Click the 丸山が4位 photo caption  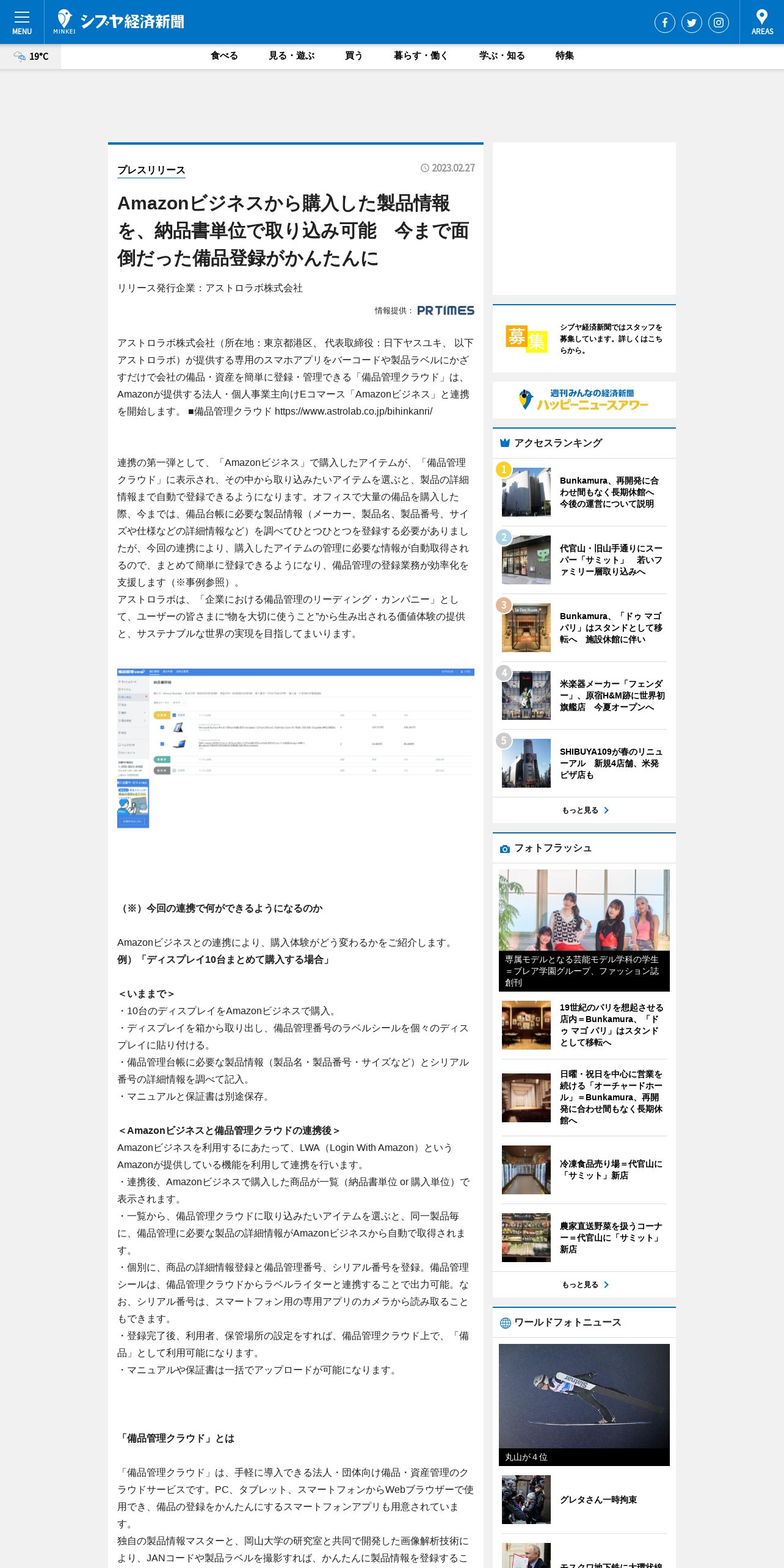(526, 1457)
